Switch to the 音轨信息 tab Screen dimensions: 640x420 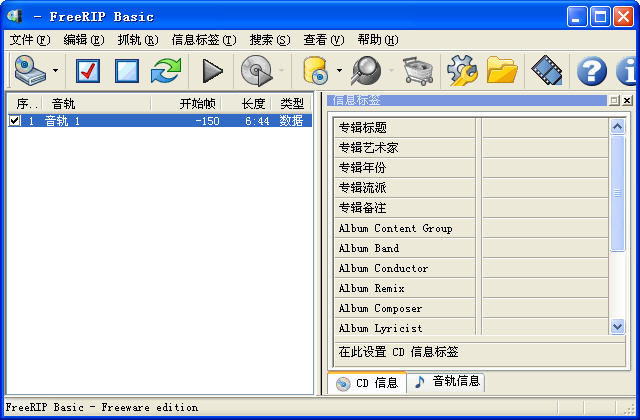(447, 382)
